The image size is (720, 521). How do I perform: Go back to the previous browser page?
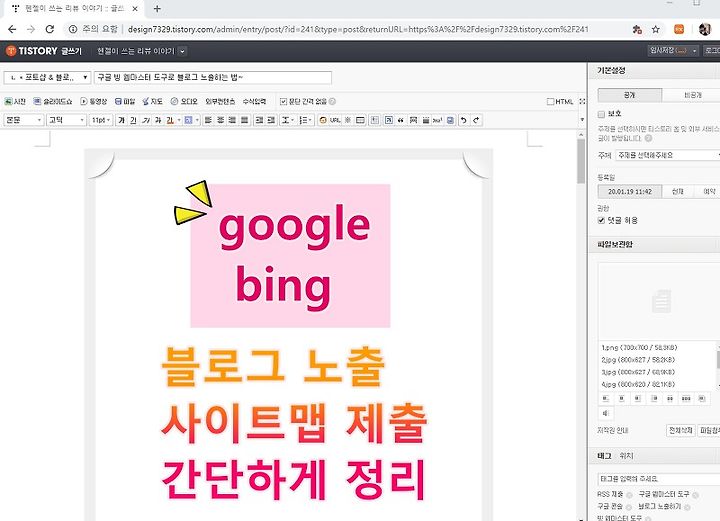[x=12, y=29]
